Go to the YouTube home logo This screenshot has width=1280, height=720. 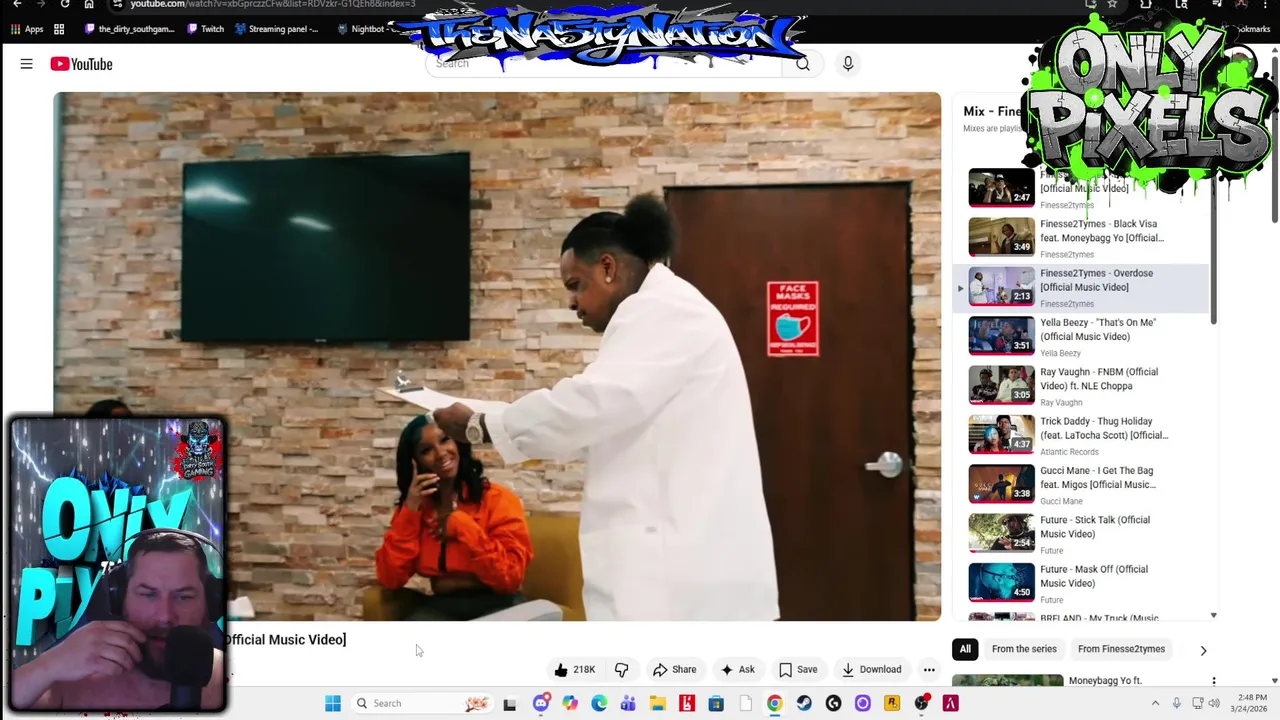pos(81,64)
